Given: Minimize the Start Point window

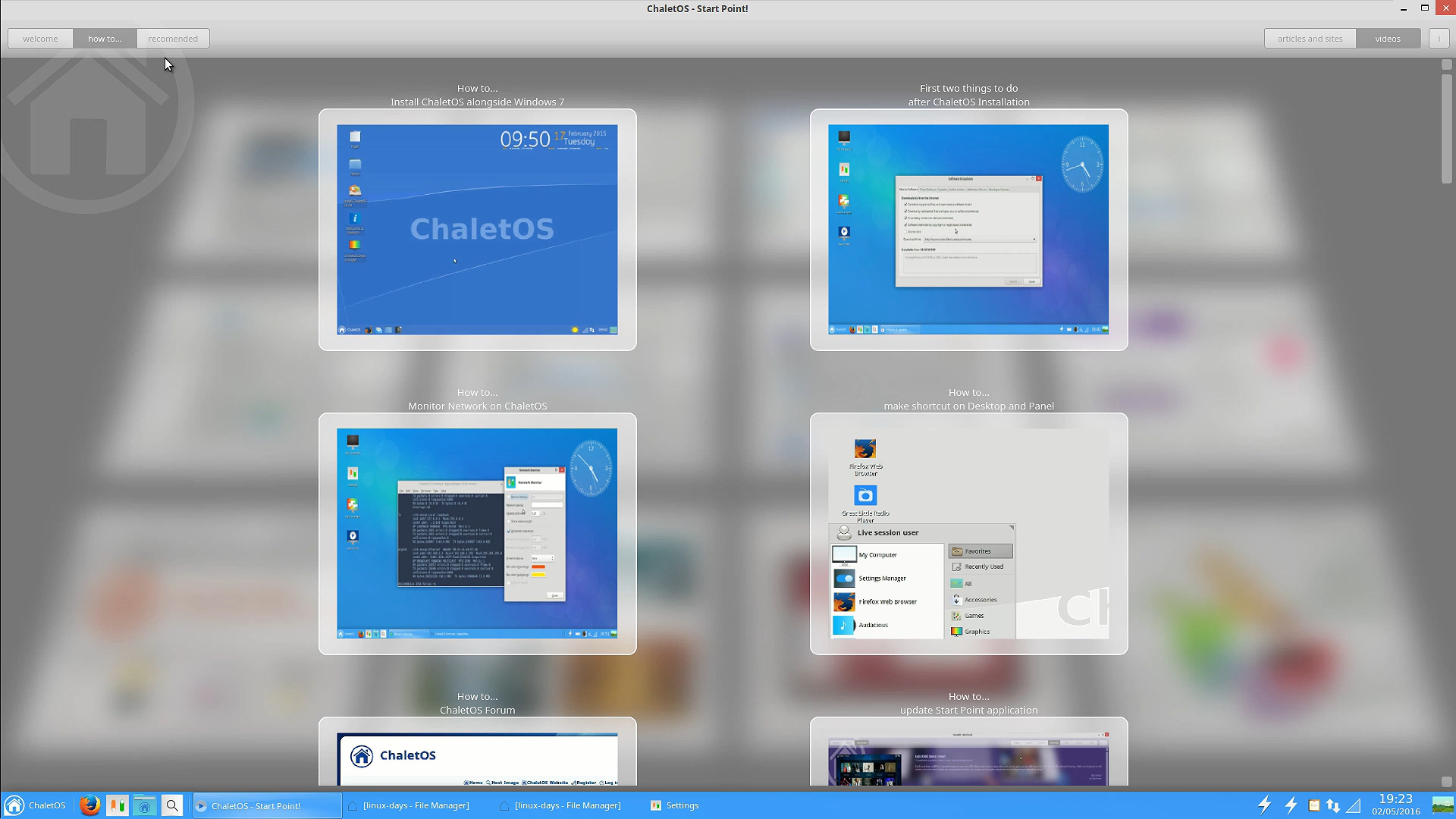Looking at the screenshot, I should point(1404,8).
